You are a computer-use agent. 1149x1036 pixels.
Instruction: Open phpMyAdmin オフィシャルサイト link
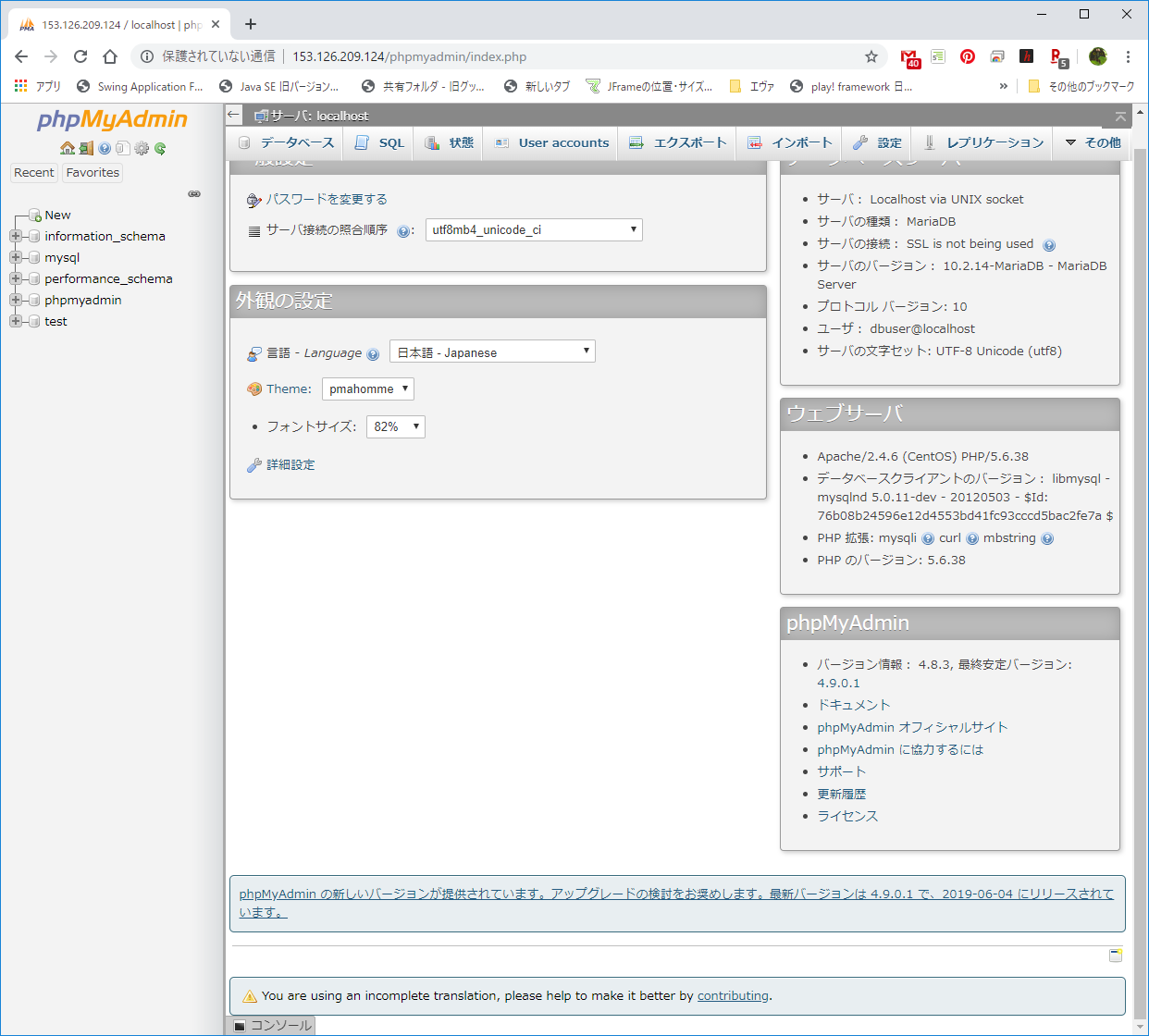(x=912, y=727)
